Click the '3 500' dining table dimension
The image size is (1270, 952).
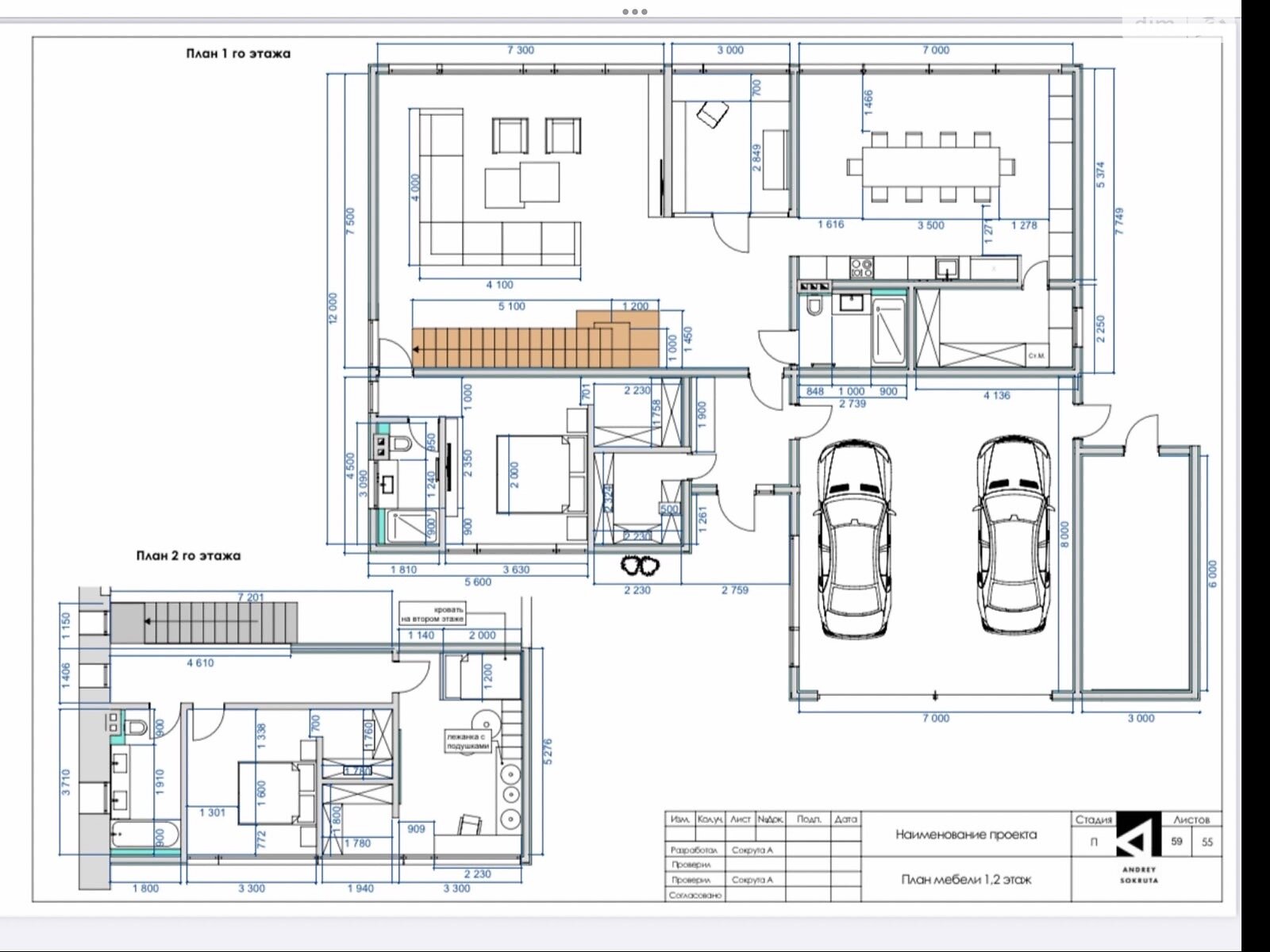(x=930, y=225)
